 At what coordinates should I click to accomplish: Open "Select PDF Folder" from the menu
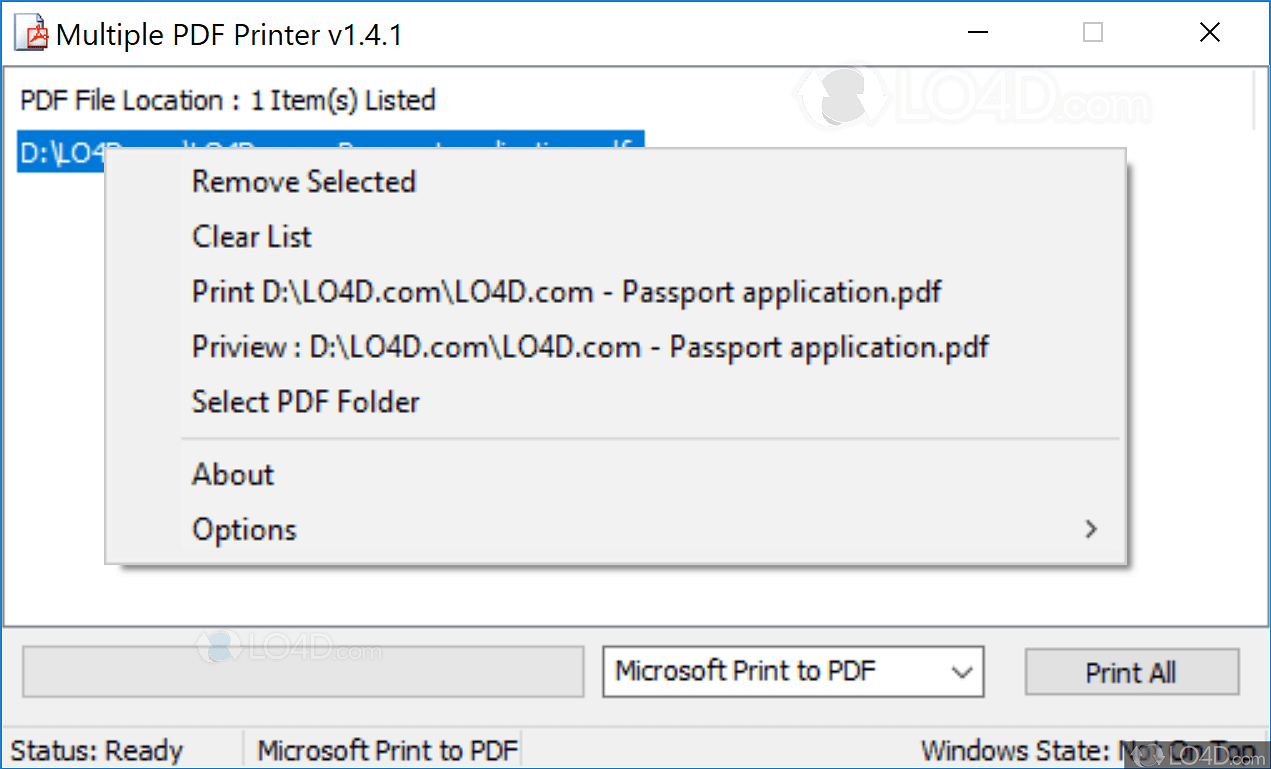click(x=305, y=402)
